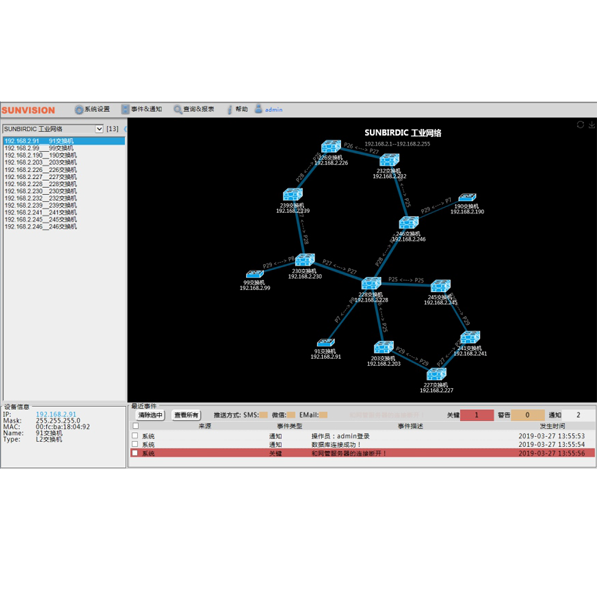Select the 203交换机 switch node in topology
This screenshot has height=600, width=600.
tap(384, 347)
